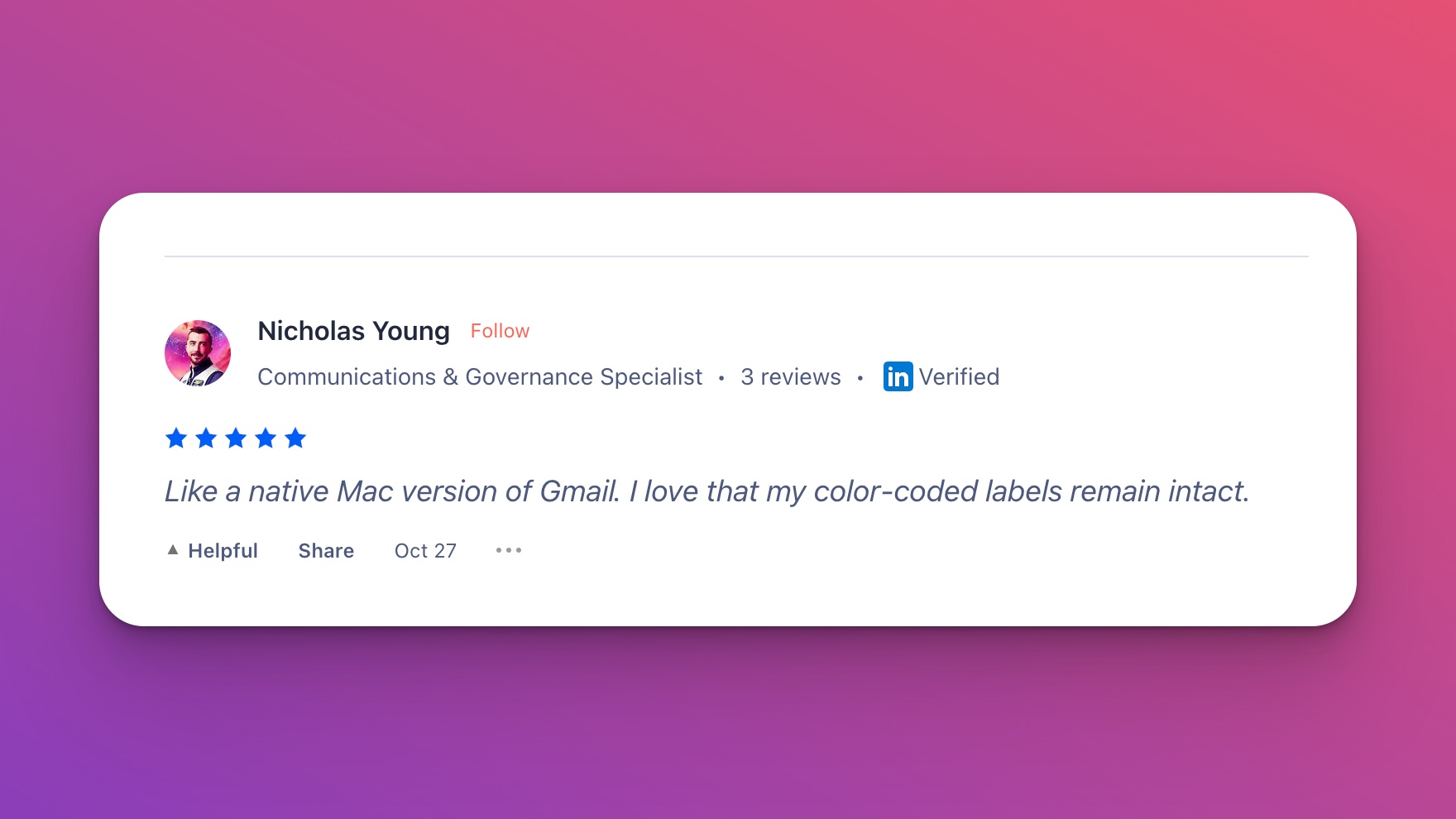Mark the review as Helpful
The height and width of the screenshot is (819, 1456).
pos(223,551)
